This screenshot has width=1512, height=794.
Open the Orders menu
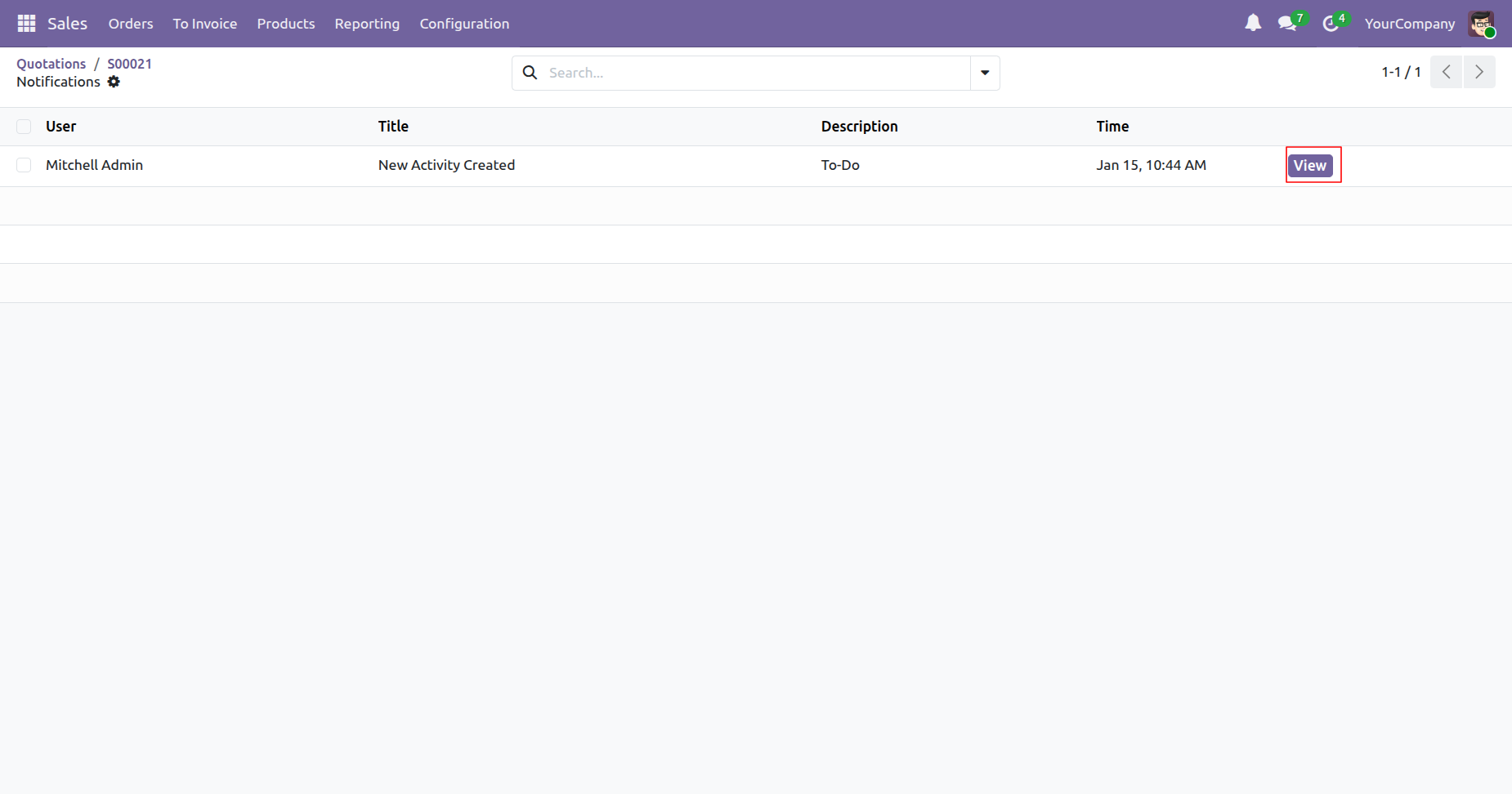pos(131,24)
